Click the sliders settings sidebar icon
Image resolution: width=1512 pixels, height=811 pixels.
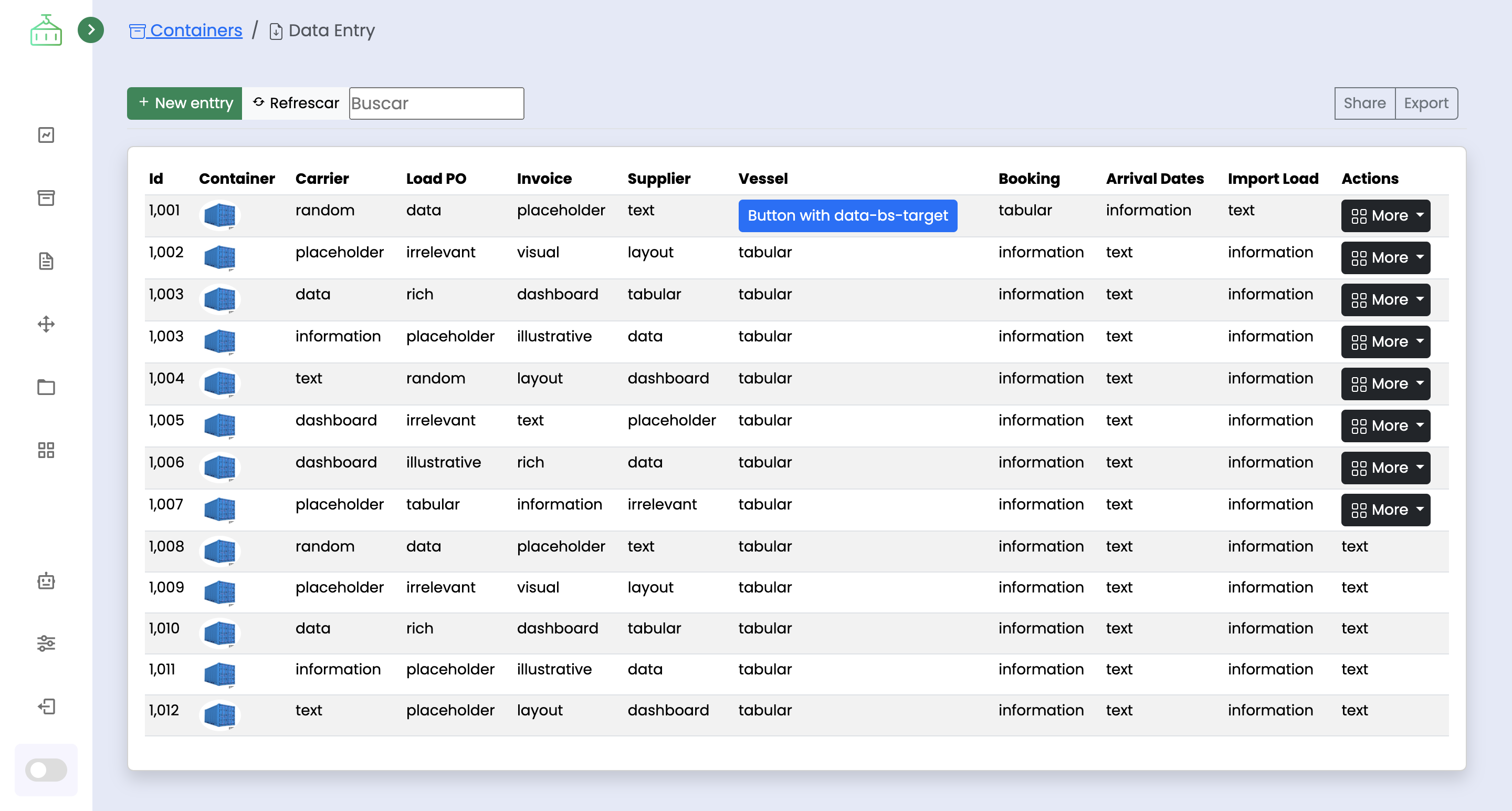[x=46, y=643]
